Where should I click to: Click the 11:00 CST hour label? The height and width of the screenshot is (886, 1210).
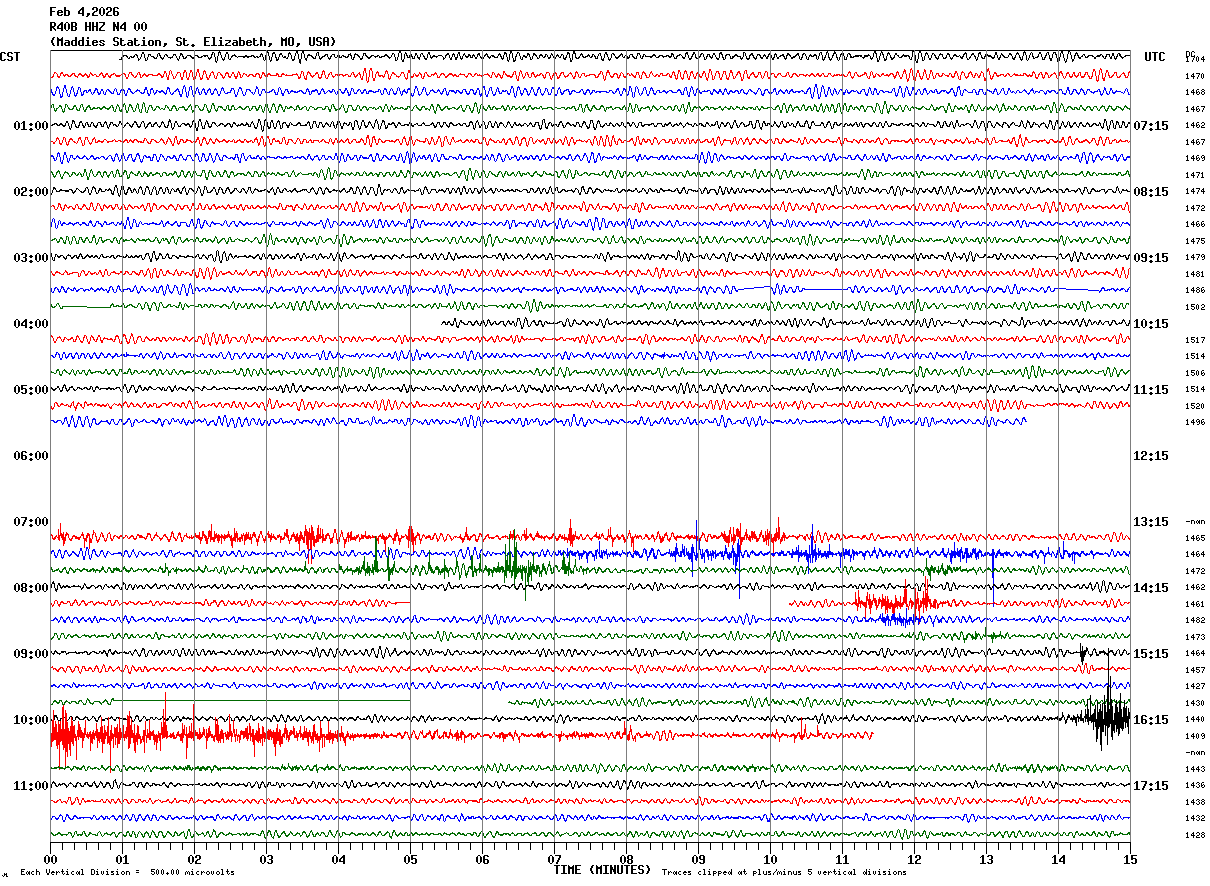(x=31, y=786)
